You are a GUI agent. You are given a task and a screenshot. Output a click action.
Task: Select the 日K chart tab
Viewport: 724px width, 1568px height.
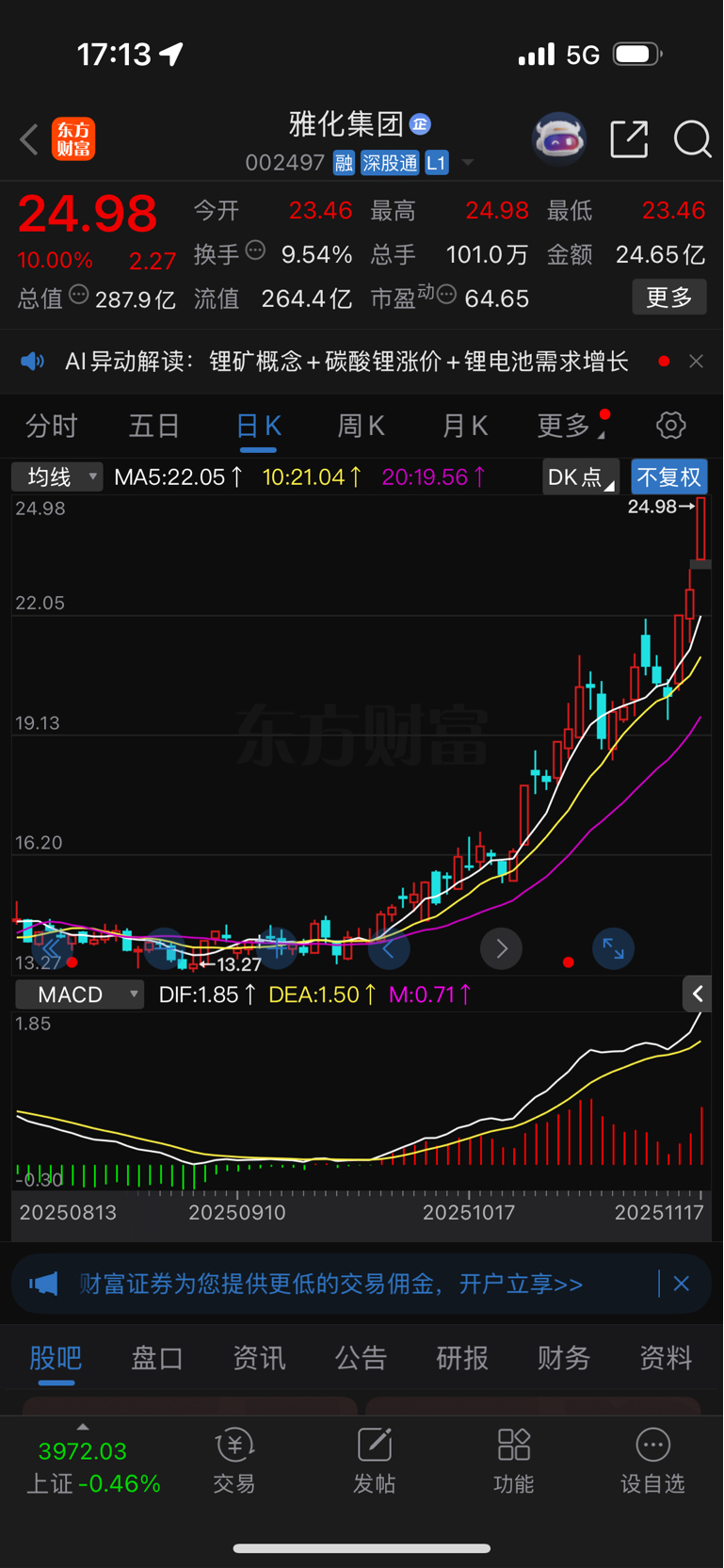(258, 427)
